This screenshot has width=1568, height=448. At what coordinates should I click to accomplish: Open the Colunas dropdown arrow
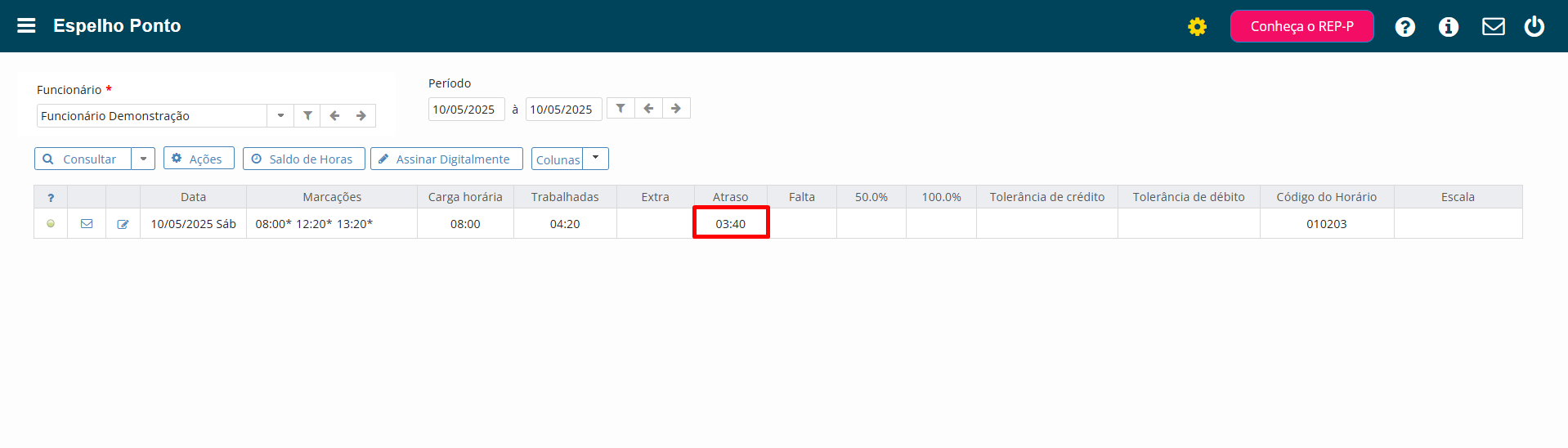tap(595, 159)
